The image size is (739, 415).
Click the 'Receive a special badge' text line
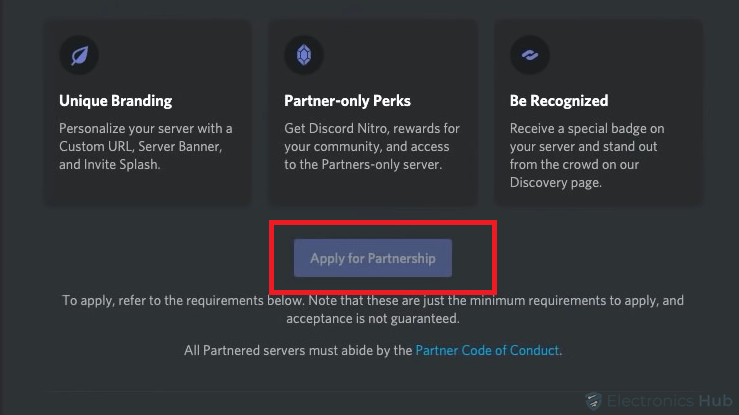587,129
